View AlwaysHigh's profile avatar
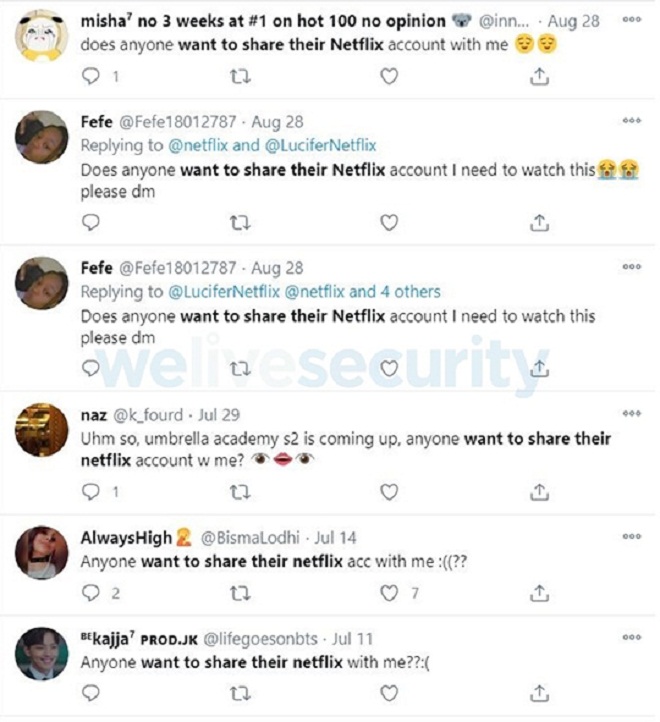This screenshot has height=722, width=660. click(x=41, y=552)
